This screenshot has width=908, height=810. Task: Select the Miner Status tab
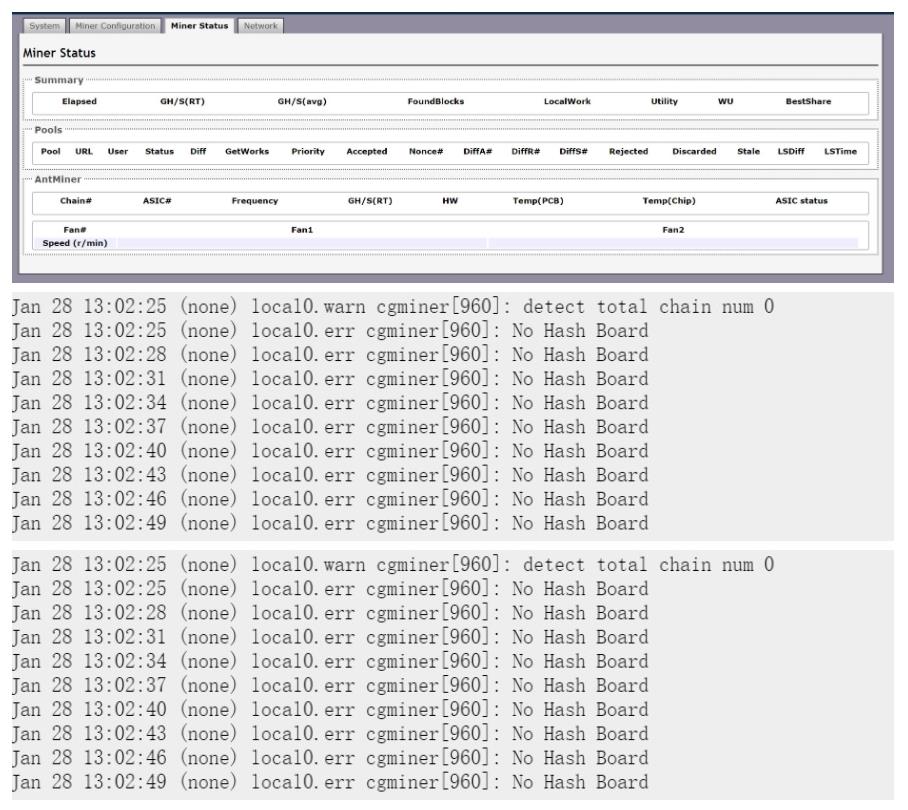pyautogui.click(x=199, y=25)
